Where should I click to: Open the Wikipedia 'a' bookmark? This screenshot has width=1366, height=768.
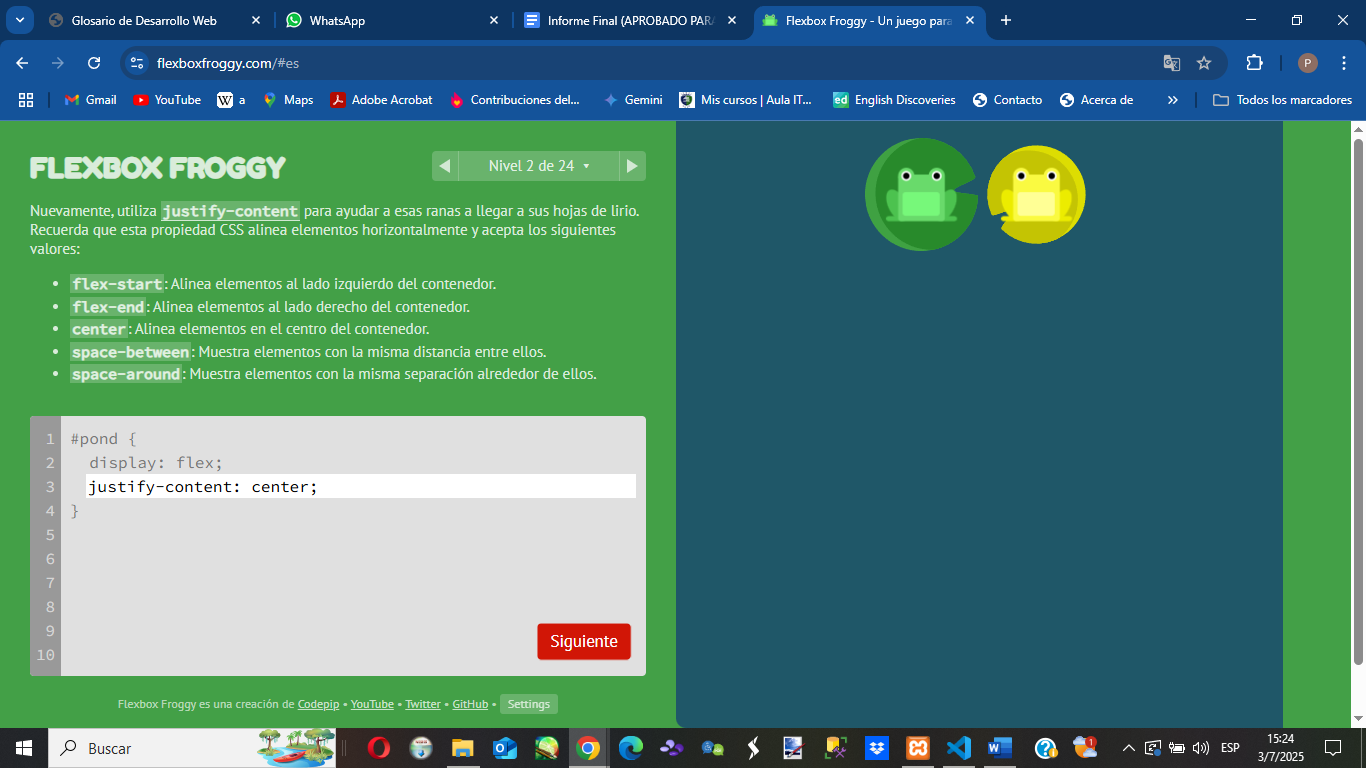pos(231,100)
